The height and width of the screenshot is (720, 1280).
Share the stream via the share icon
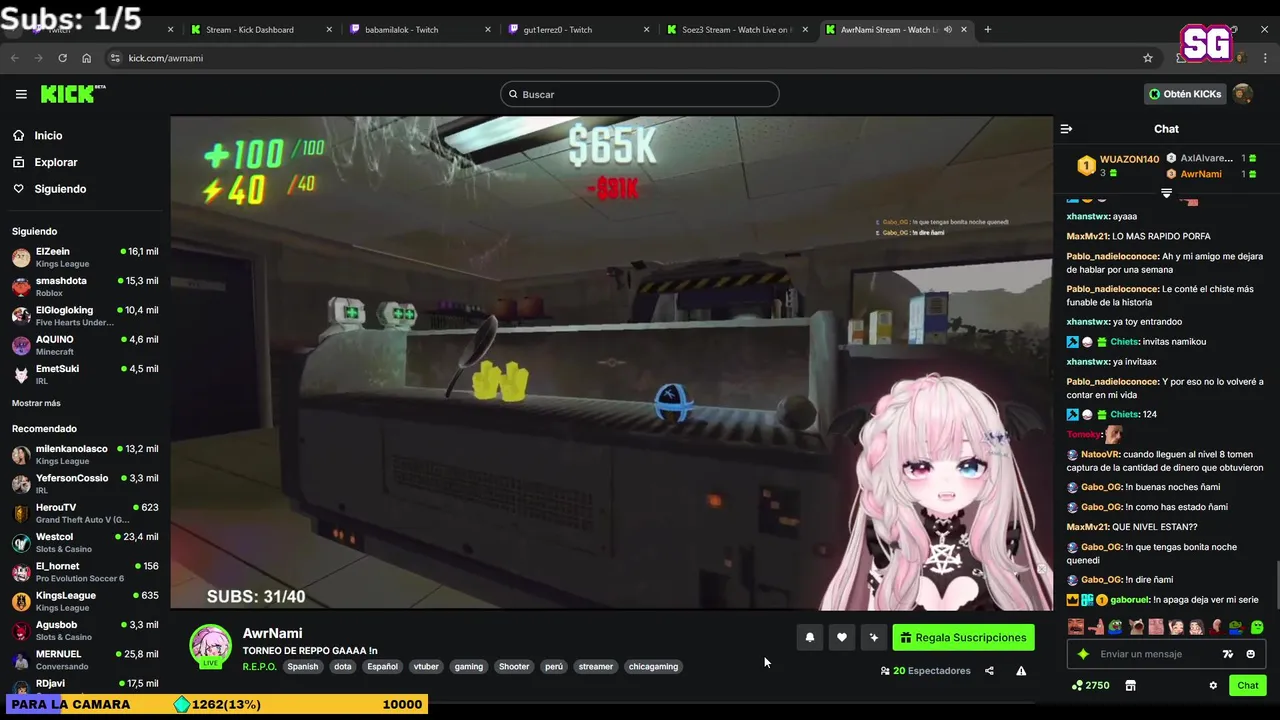tap(989, 671)
